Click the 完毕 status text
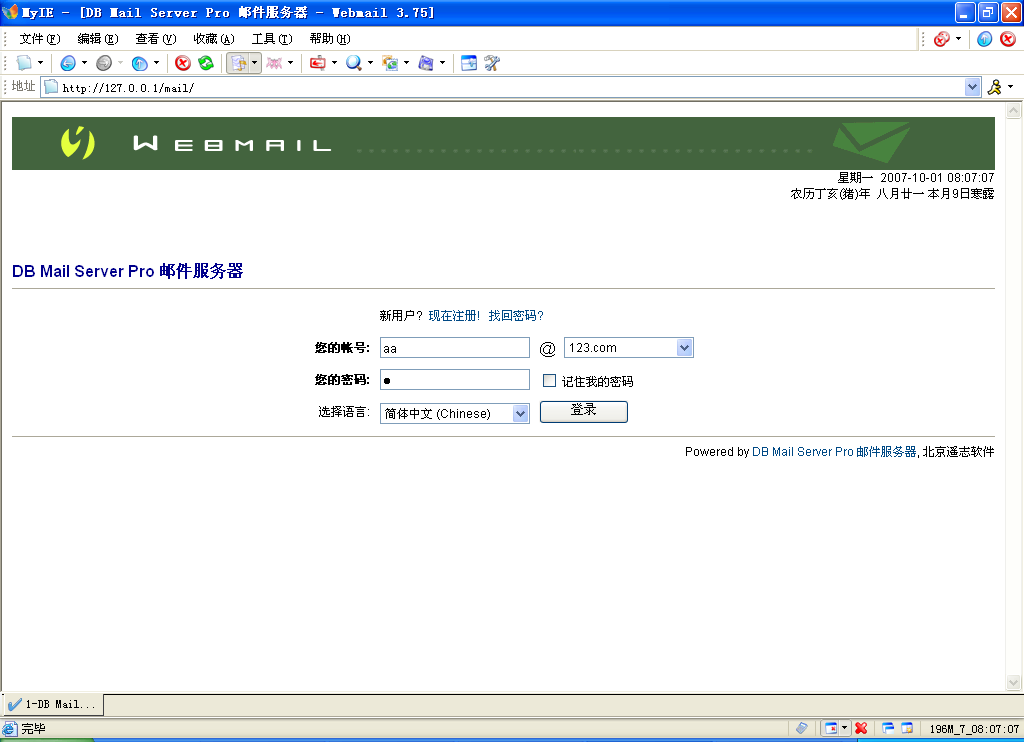1024x742 pixels. click(x=33, y=728)
